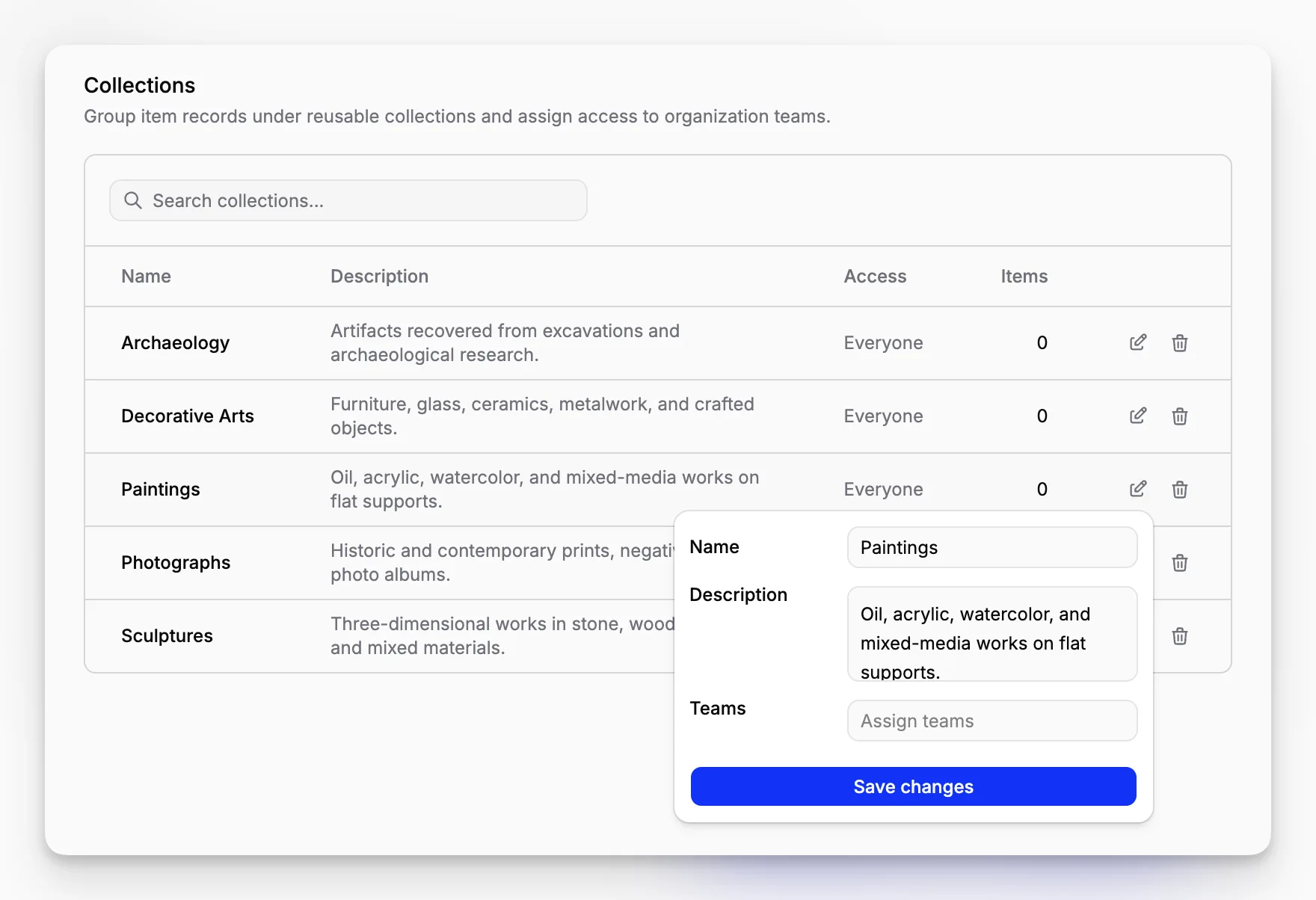Delete the Archaeology collection
The width and height of the screenshot is (1316, 900).
(1180, 342)
